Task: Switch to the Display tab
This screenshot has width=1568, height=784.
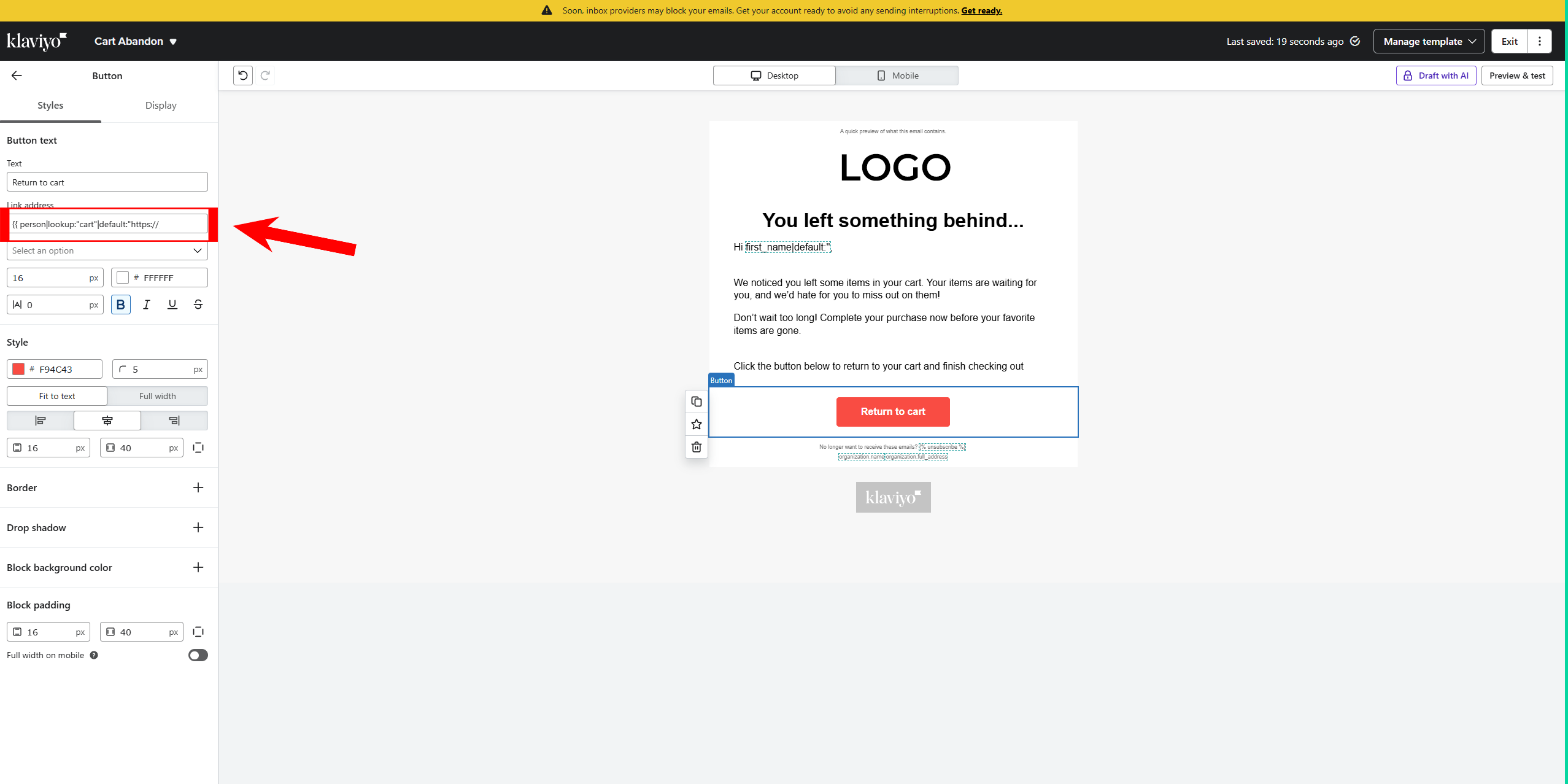Action: point(161,106)
